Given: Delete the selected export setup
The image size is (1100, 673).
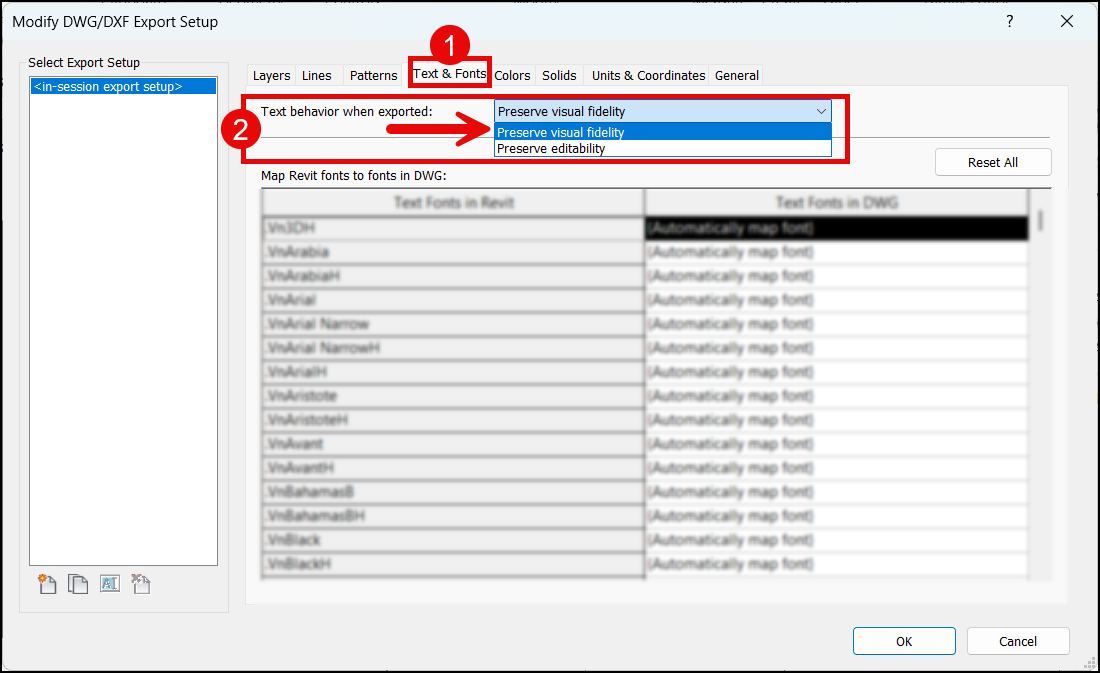Looking at the screenshot, I should [x=141, y=584].
